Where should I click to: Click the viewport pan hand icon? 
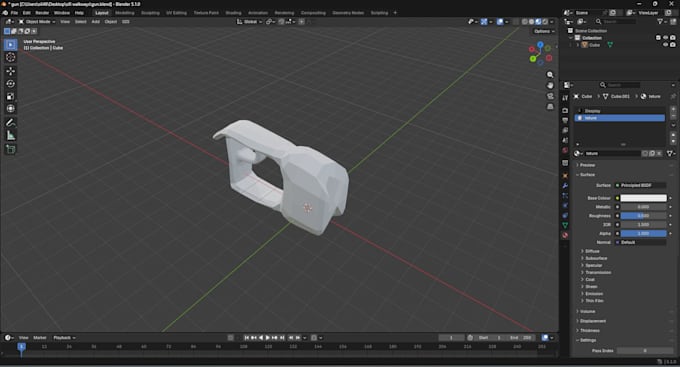[550, 85]
